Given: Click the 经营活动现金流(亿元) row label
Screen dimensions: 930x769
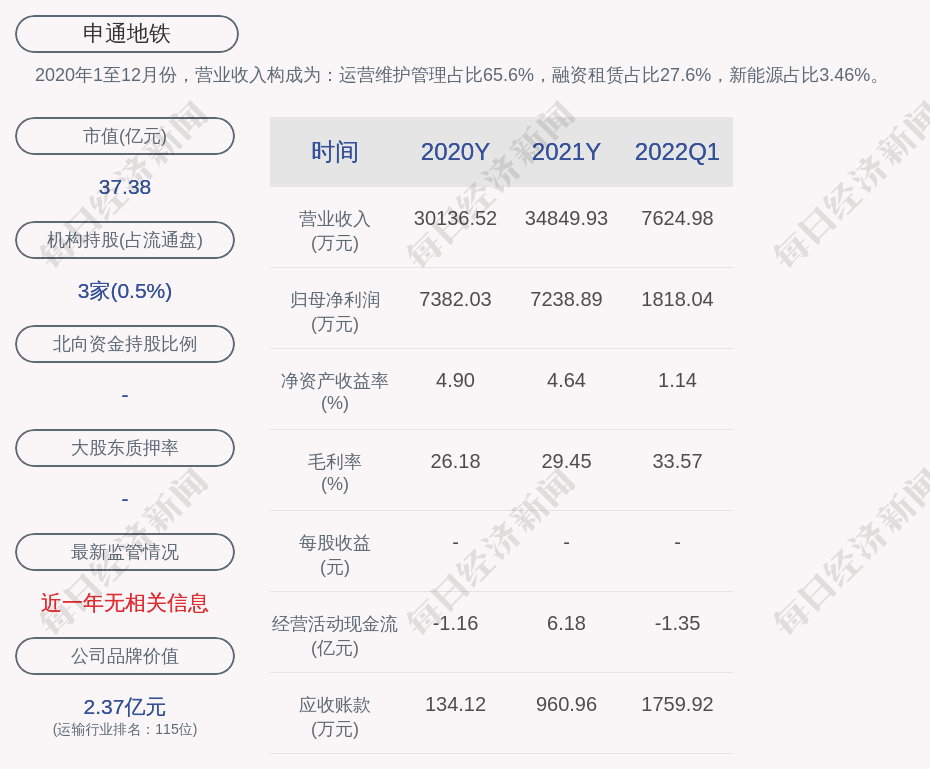Looking at the screenshot, I should pyautogui.click(x=335, y=636).
